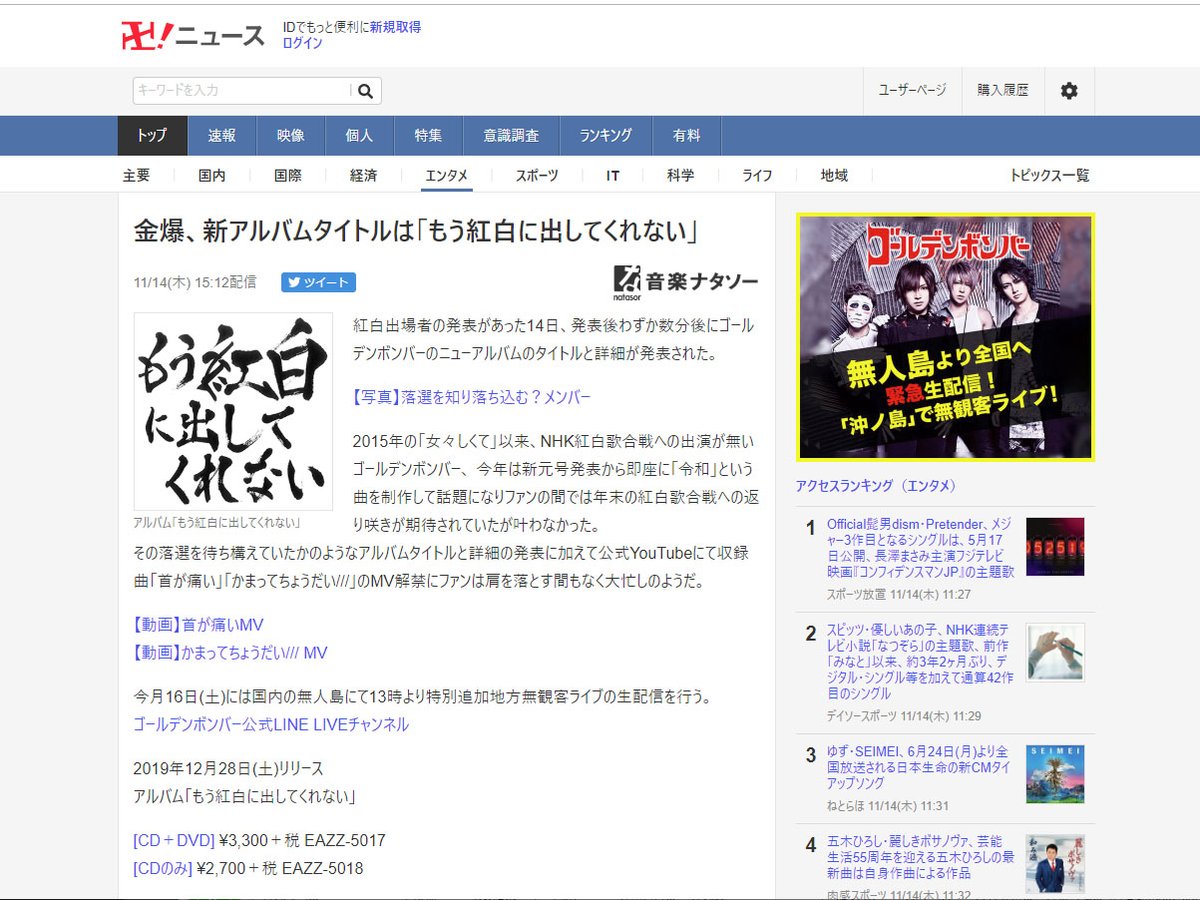Click the 音楽ナタソー source logo
1200x900 pixels.
[x=685, y=283]
